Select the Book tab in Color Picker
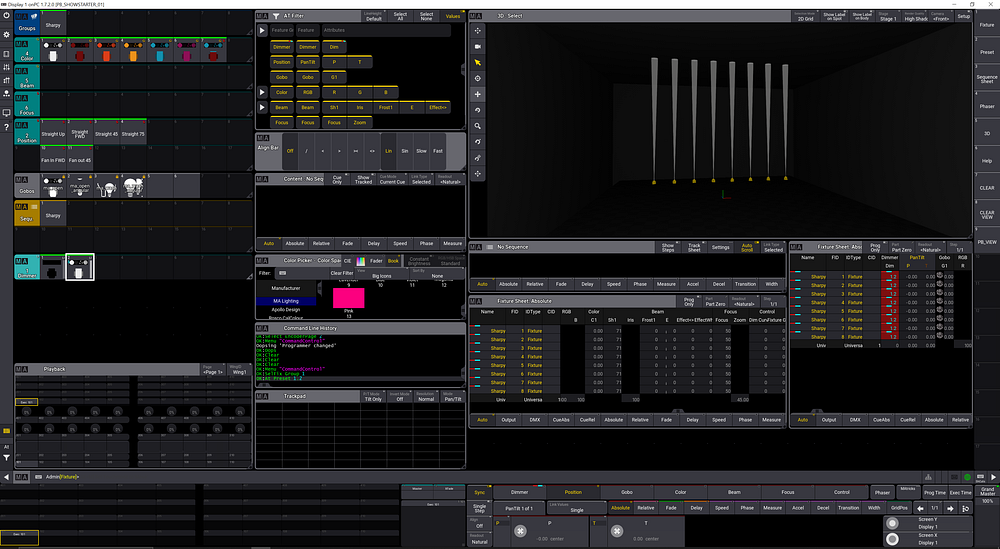 coord(392,261)
